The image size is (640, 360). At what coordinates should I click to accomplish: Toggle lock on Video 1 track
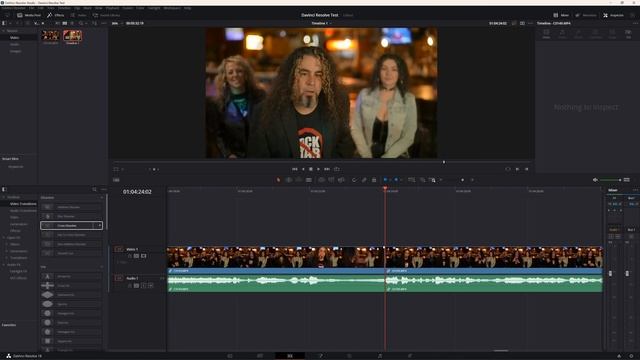click(x=130, y=256)
